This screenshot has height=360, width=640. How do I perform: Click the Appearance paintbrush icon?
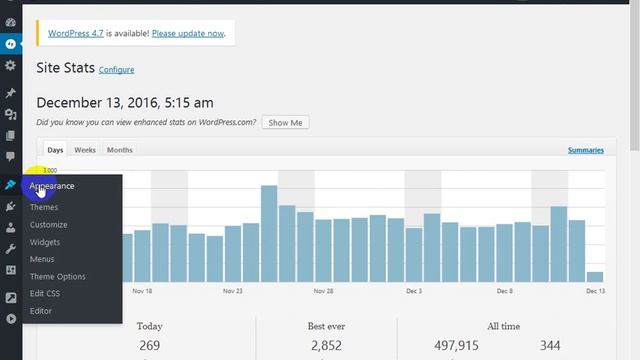(11, 184)
